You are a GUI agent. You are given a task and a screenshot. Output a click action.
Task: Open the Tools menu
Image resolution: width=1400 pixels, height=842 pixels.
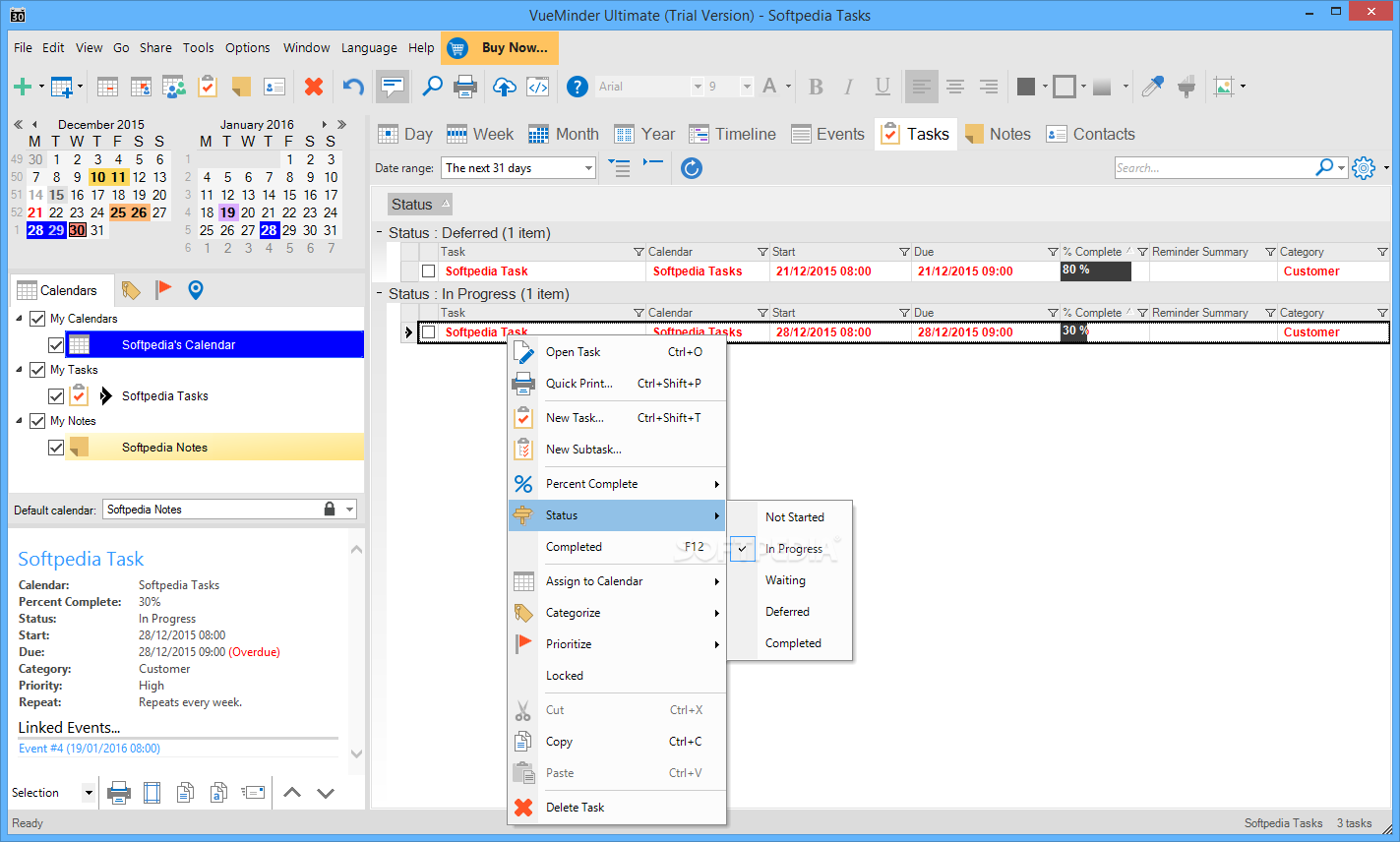tap(198, 47)
